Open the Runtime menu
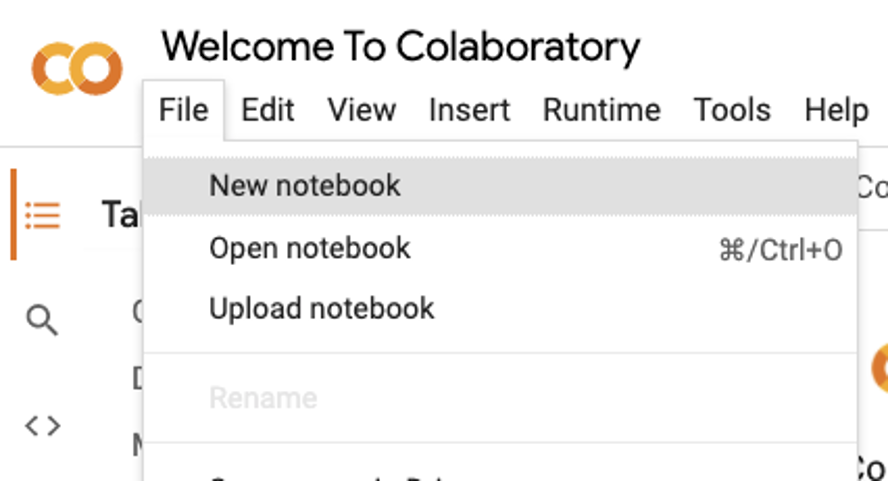This screenshot has height=481, width=889. (602, 110)
